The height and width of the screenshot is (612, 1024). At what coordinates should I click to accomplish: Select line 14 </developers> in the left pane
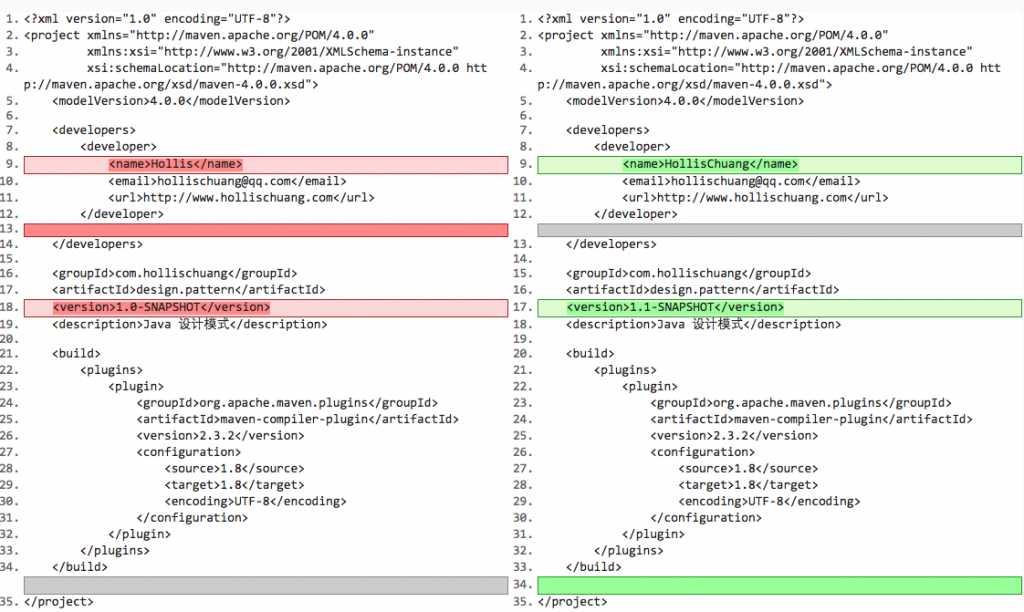coord(97,244)
